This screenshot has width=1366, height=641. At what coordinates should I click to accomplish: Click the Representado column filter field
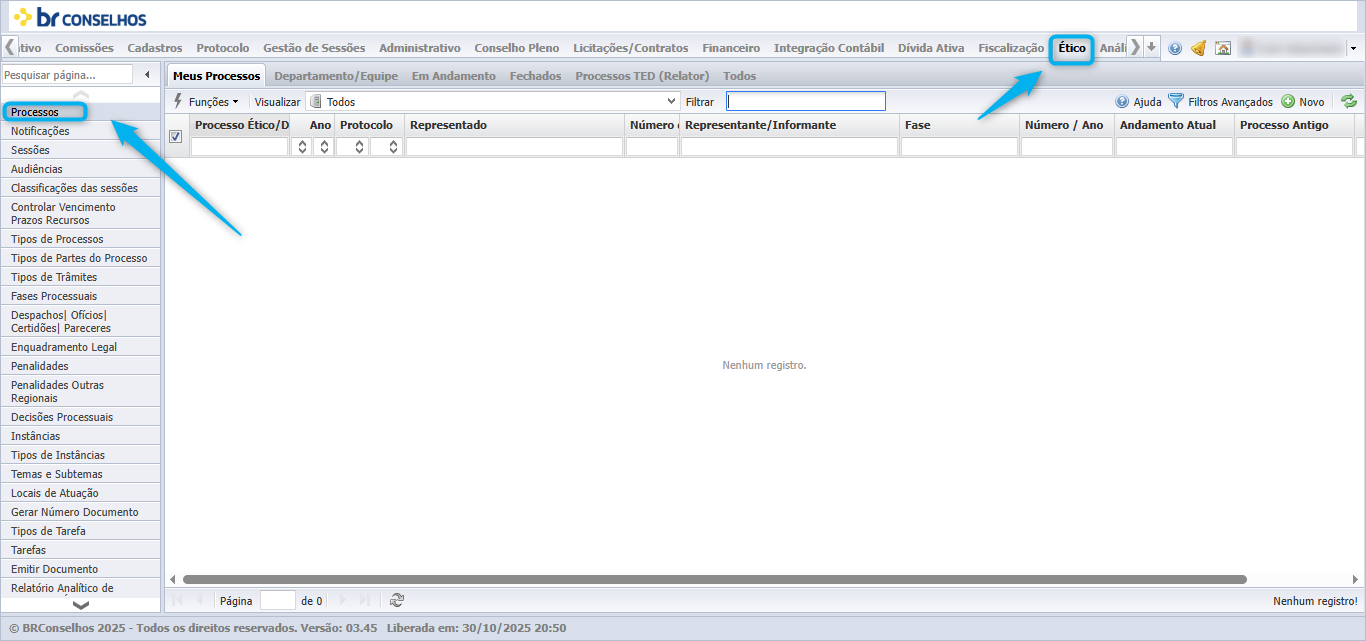(x=514, y=147)
